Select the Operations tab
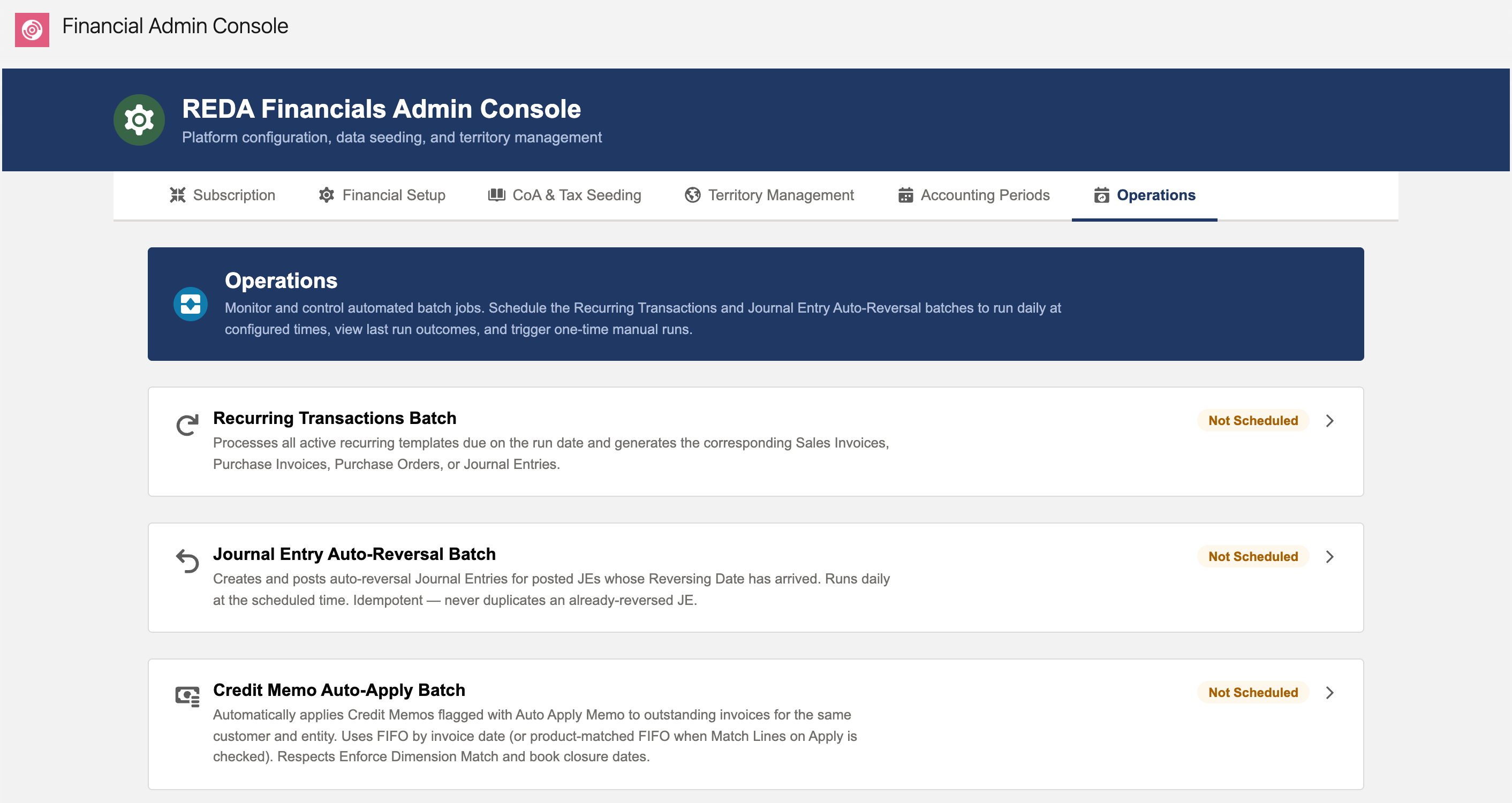 pyautogui.click(x=1145, y=195)
